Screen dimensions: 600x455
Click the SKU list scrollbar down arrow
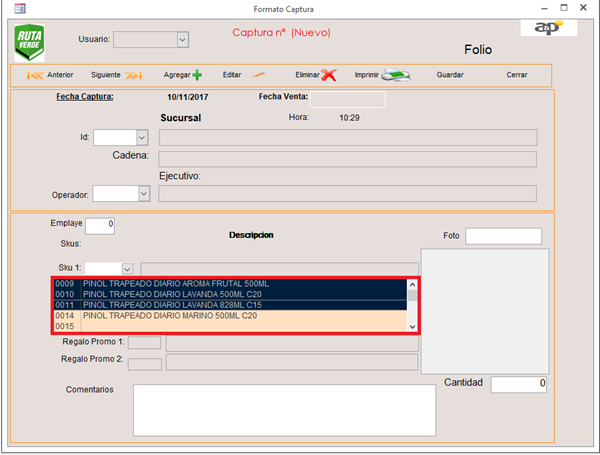click(x=412, y=326)
